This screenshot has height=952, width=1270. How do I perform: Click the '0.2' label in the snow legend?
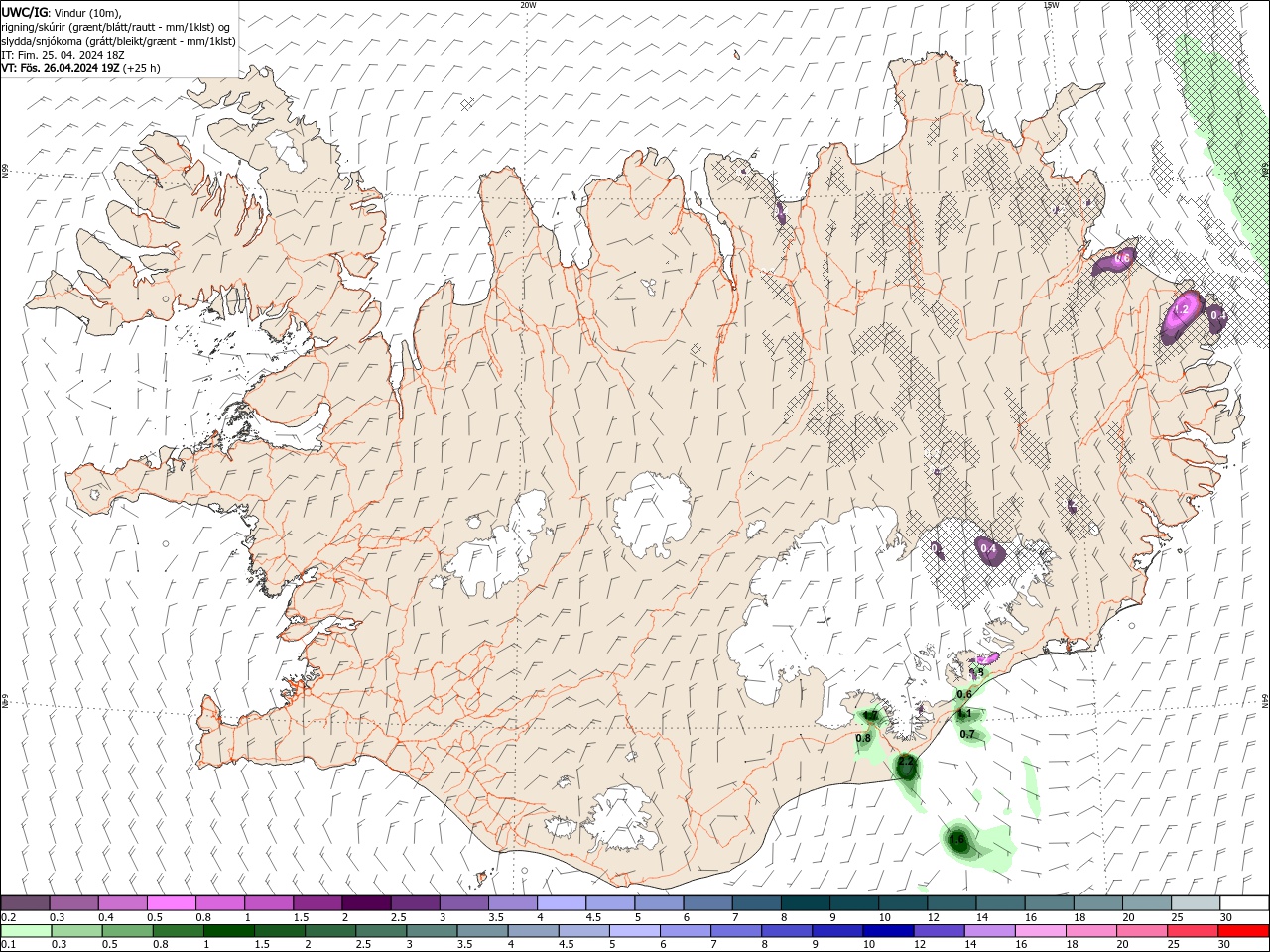point(8,917)
